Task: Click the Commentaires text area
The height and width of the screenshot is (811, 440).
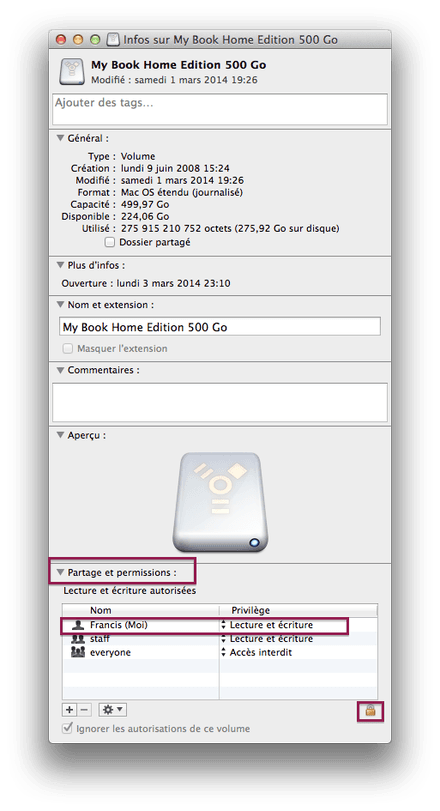Action: tap(220, 402)
